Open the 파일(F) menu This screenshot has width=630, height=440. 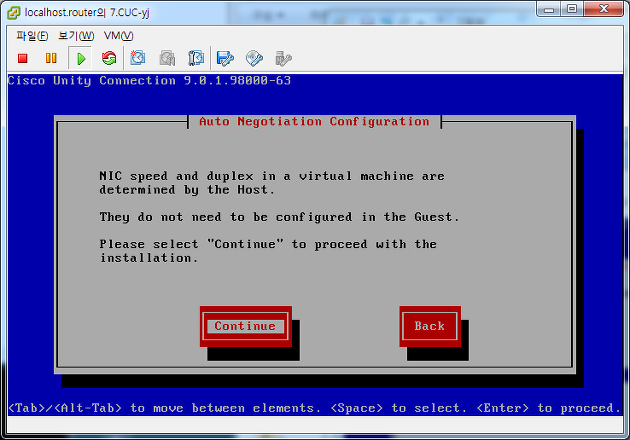pos(32,36)
